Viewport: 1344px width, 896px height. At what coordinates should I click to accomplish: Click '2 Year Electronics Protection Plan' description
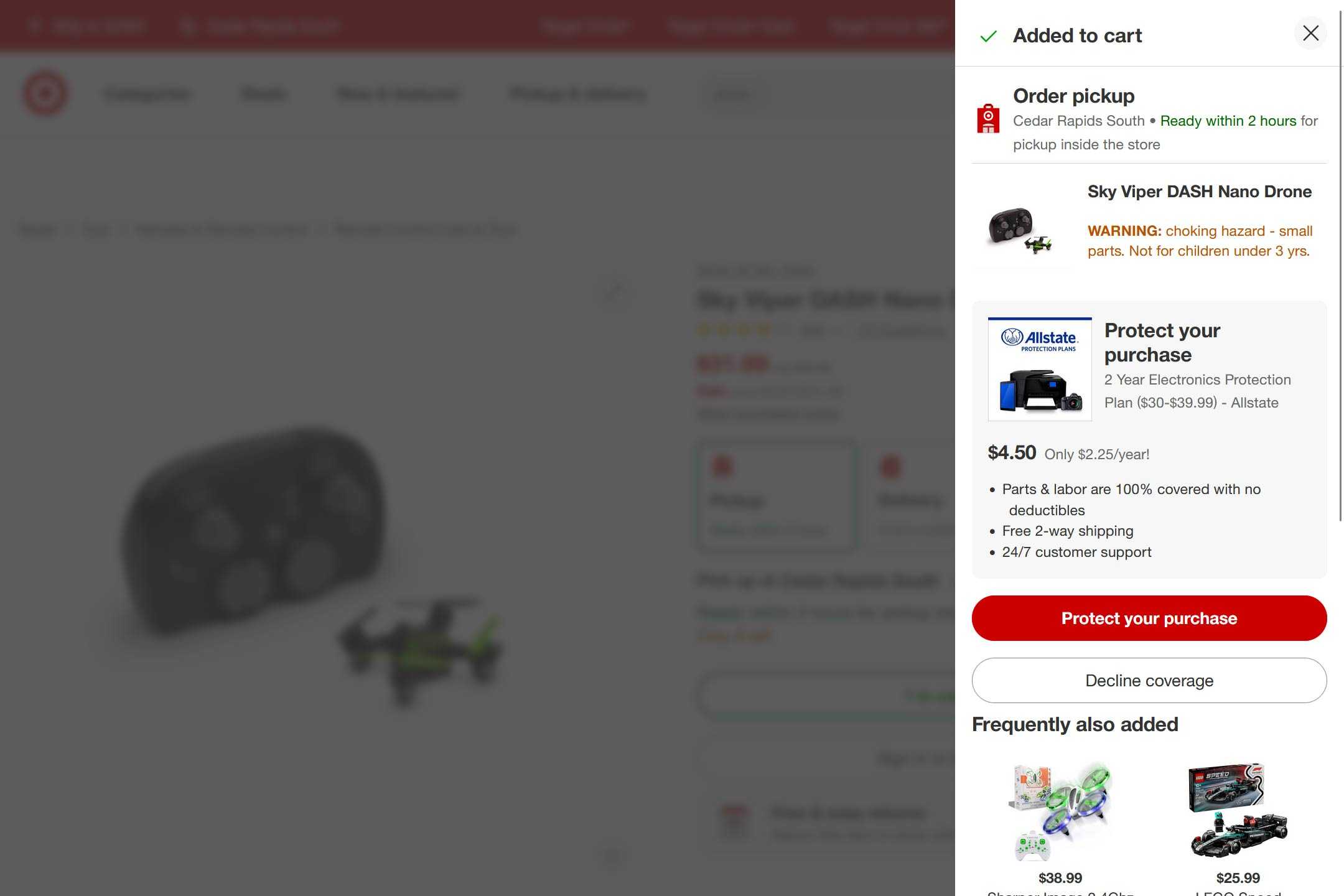pyautogui.click(x=1197, y=391)
